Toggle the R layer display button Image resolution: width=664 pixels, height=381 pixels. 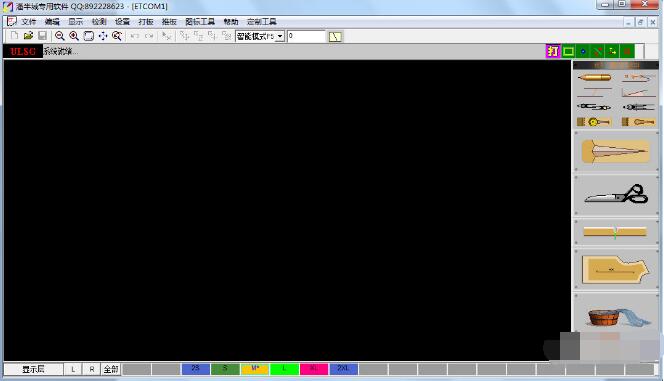tap(91, 369)
